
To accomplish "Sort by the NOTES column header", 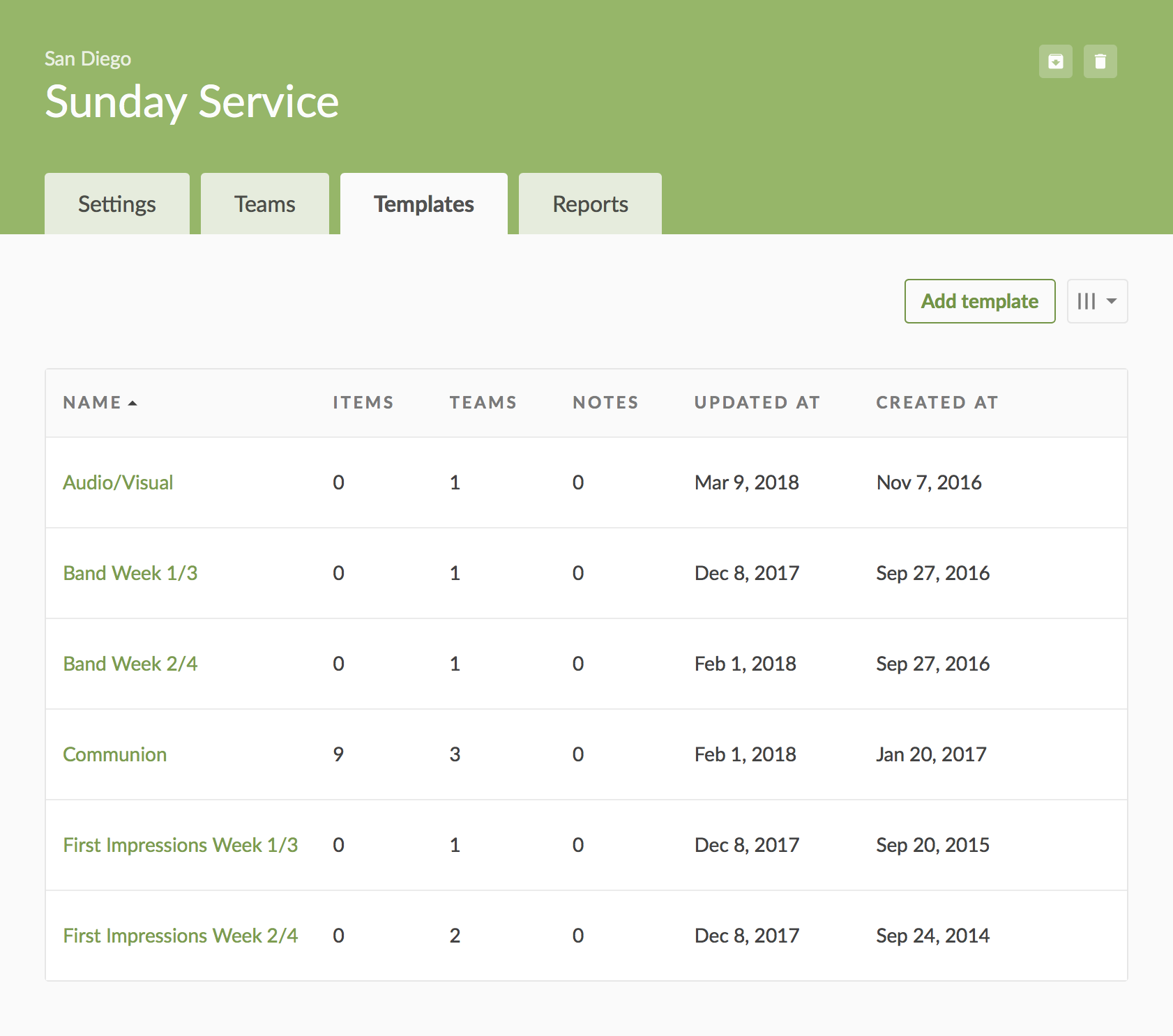I will (x=605, y=402).
